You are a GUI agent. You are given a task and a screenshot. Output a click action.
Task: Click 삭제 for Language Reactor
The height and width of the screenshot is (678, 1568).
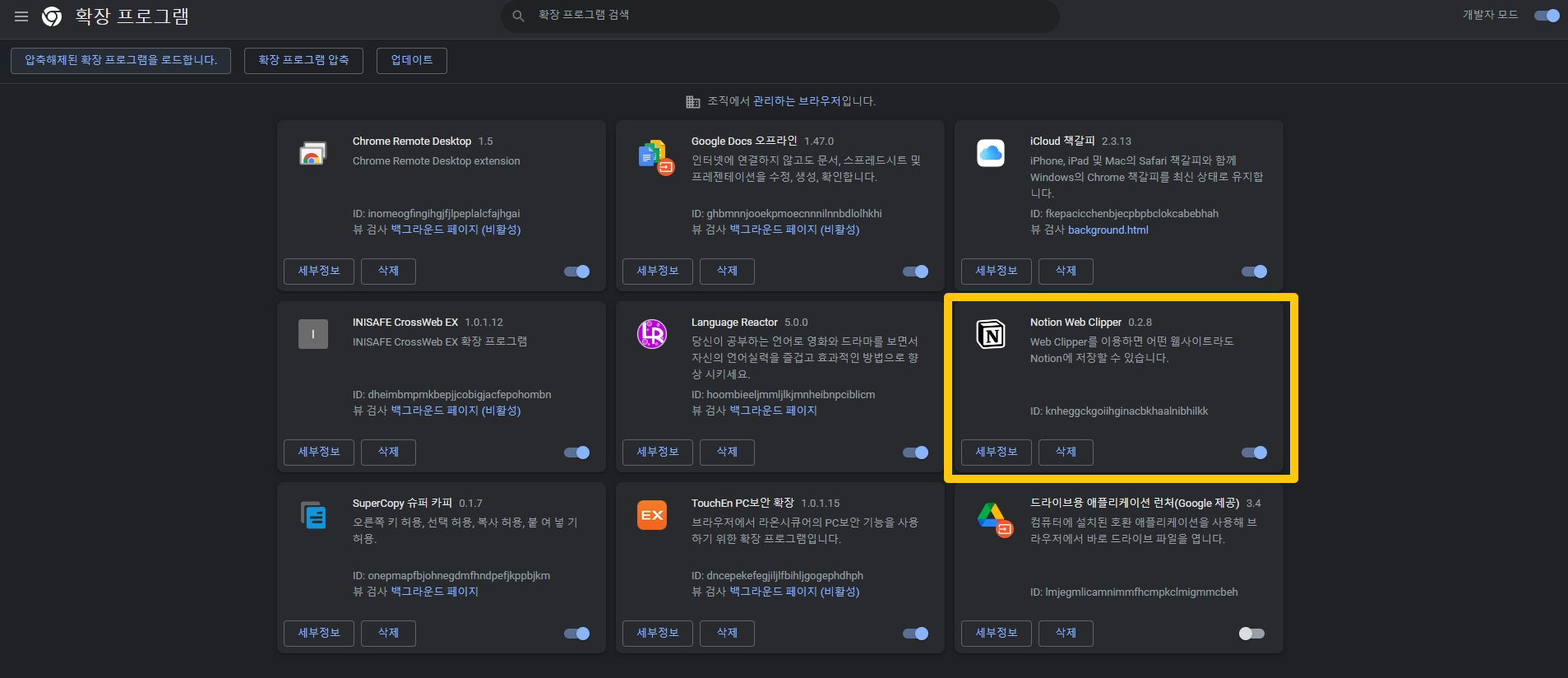pyautogui.click(x=727, y=452)
